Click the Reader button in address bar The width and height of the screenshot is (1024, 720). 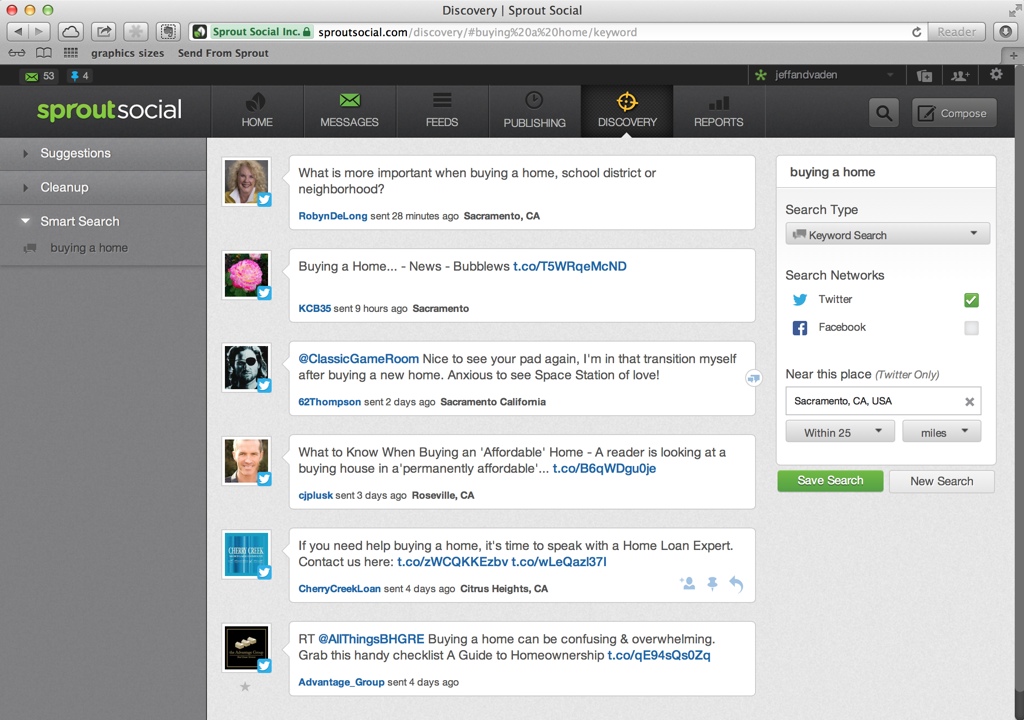tap(956, 32)
